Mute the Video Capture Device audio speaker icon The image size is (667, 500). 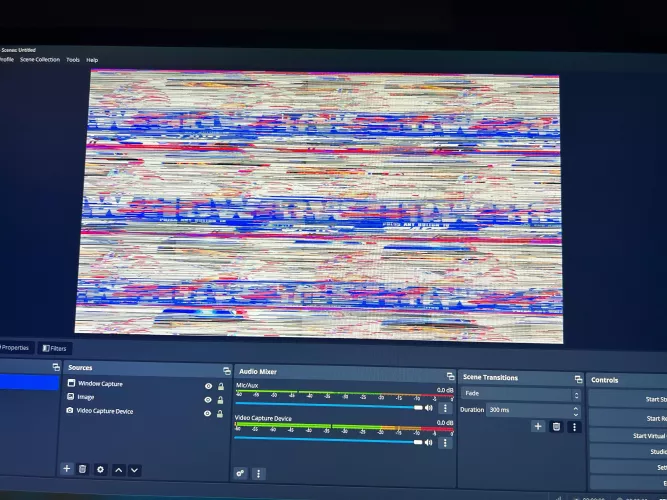[x=428, y=442]
